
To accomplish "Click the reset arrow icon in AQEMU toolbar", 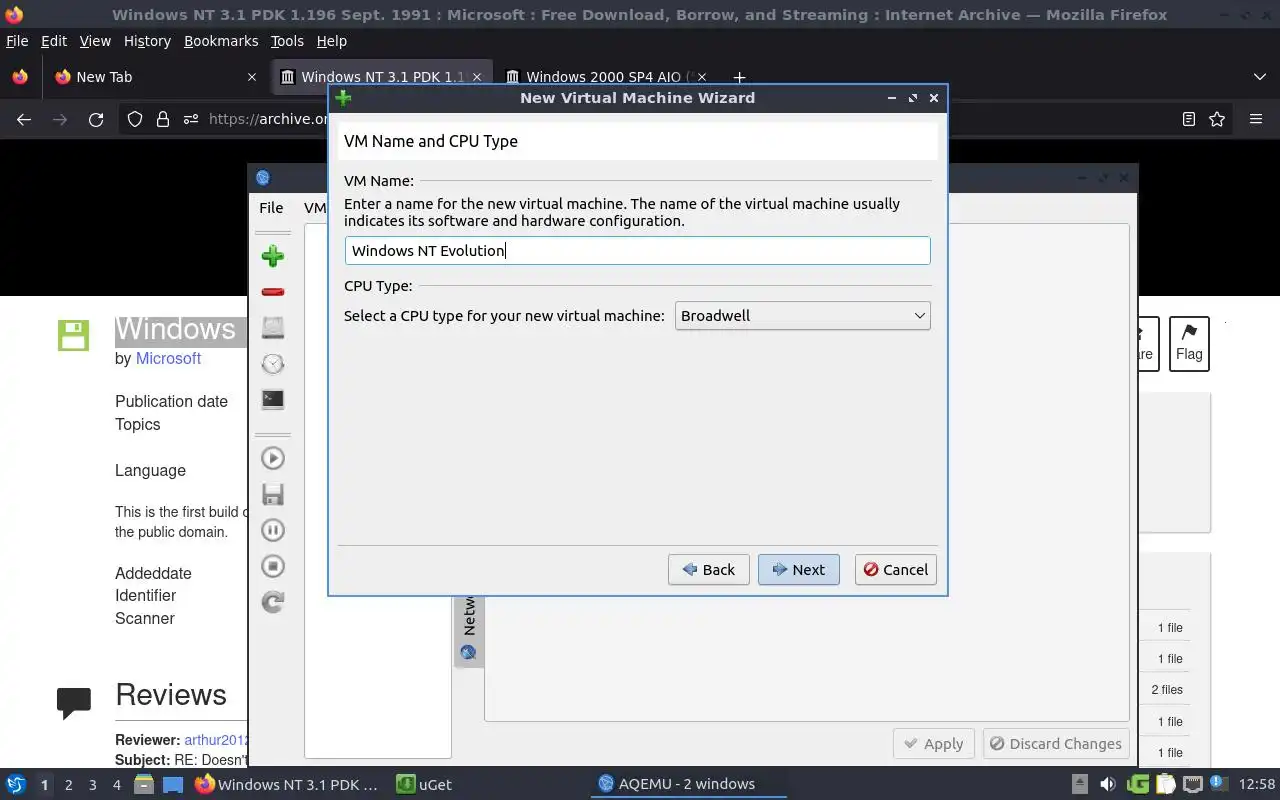I will coord(272,602).
